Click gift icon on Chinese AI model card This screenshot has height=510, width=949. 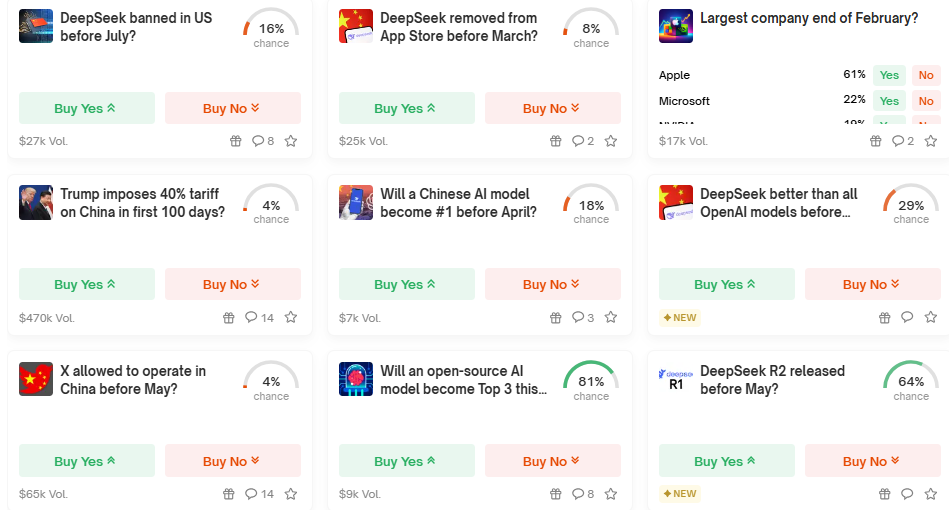(x=556, y=318)
